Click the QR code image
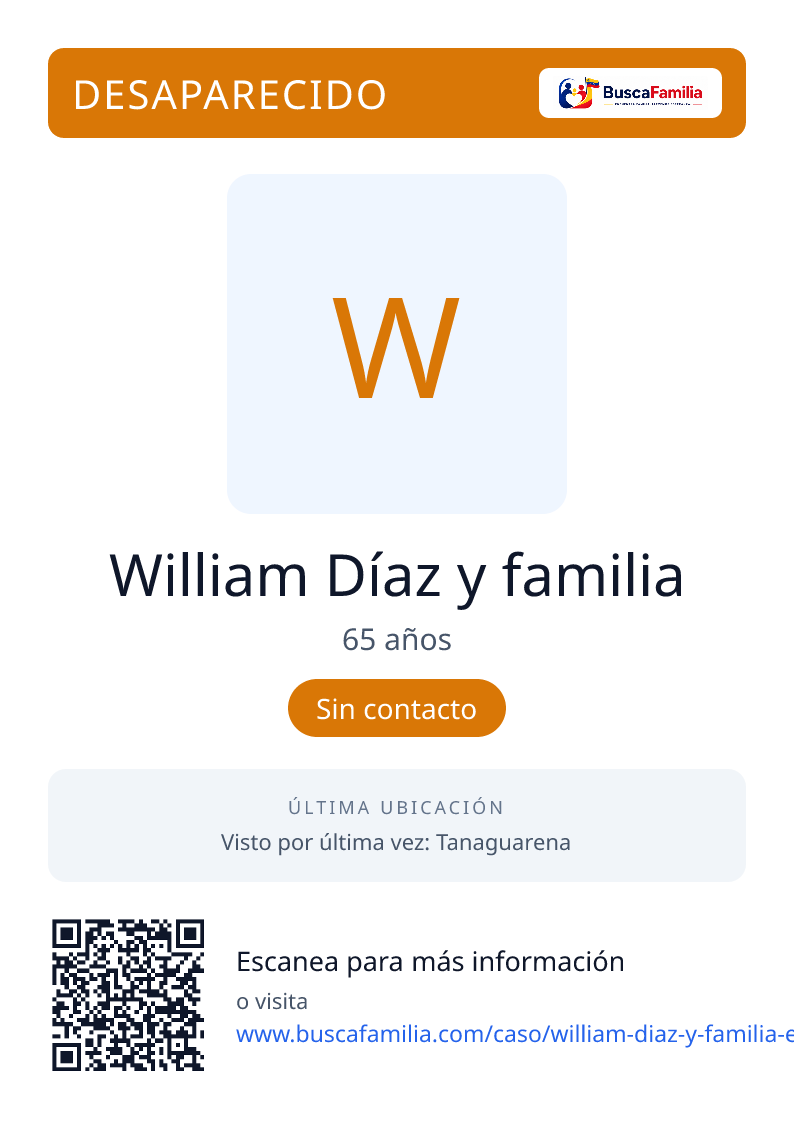Screen dimensions: 794x1123 tap(128, 996)
